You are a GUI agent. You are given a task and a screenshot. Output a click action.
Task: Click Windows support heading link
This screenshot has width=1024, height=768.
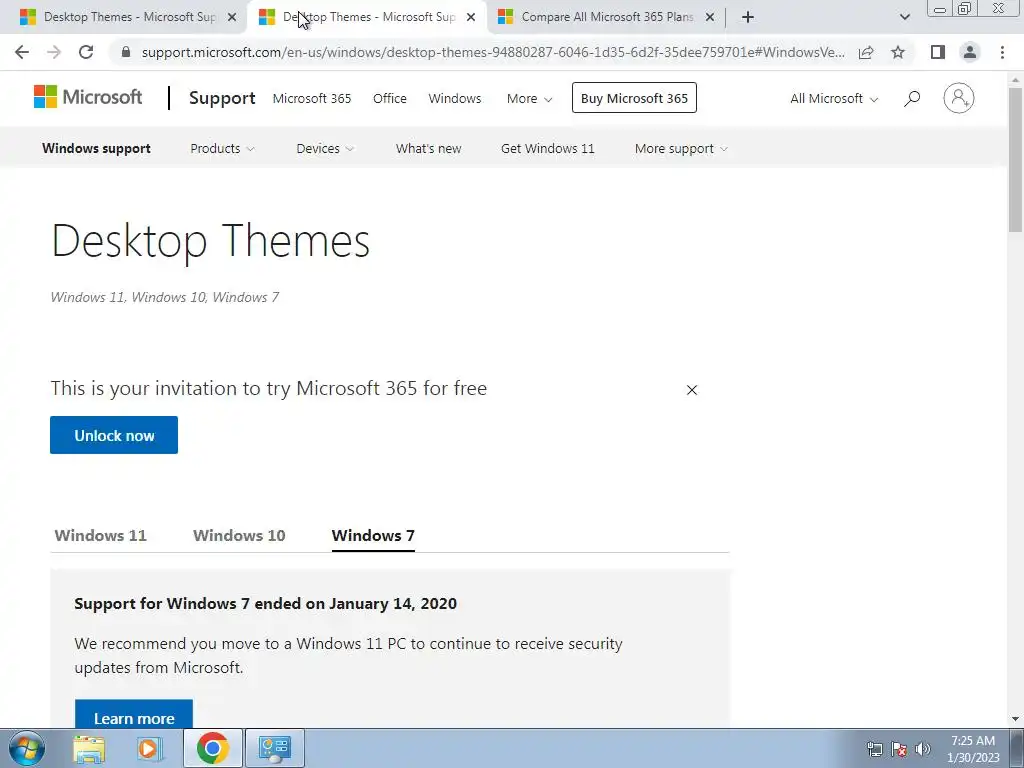coord(97,148)
